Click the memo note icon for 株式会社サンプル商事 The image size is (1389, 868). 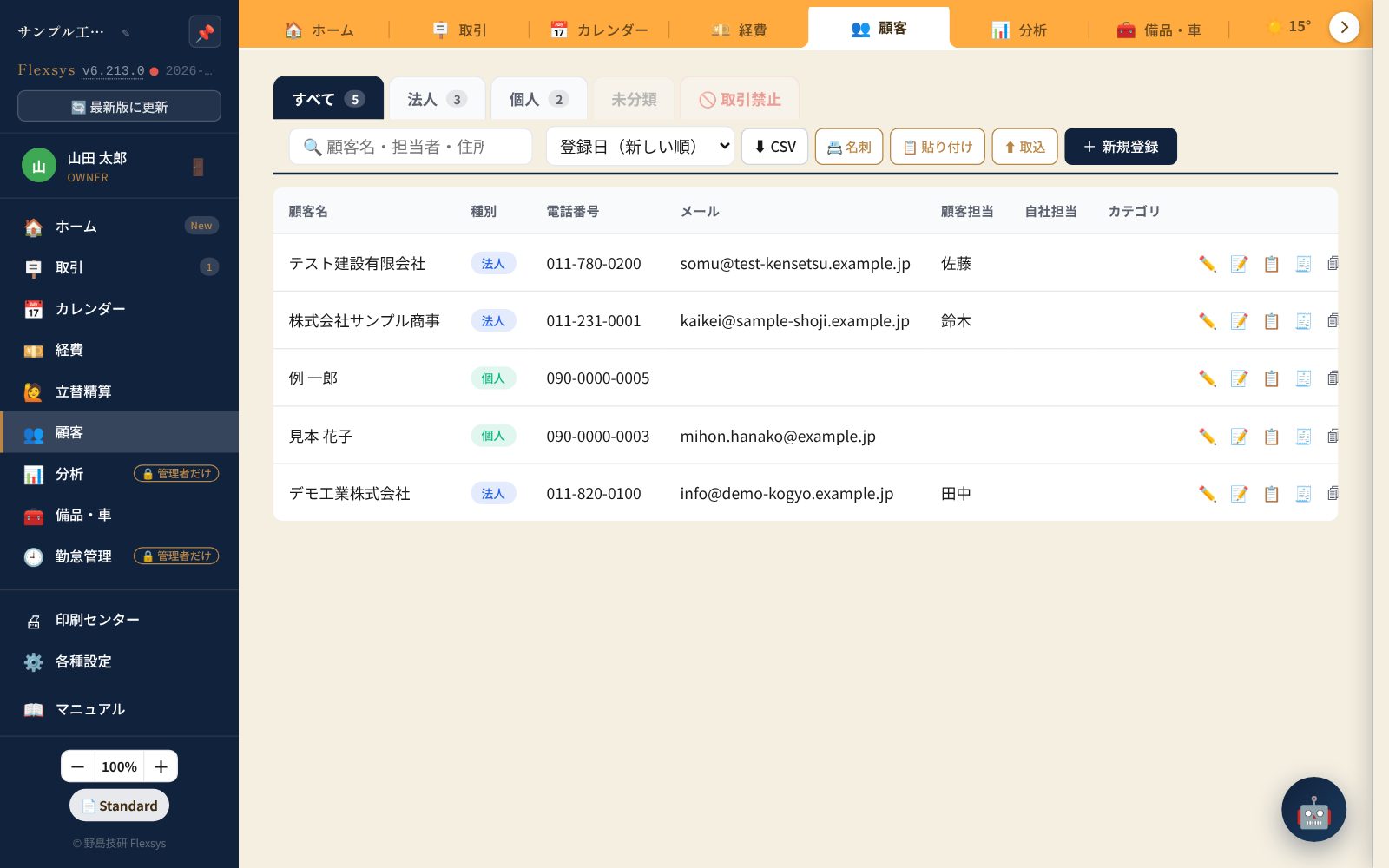pyautogui.click(x=1240, y=321)
